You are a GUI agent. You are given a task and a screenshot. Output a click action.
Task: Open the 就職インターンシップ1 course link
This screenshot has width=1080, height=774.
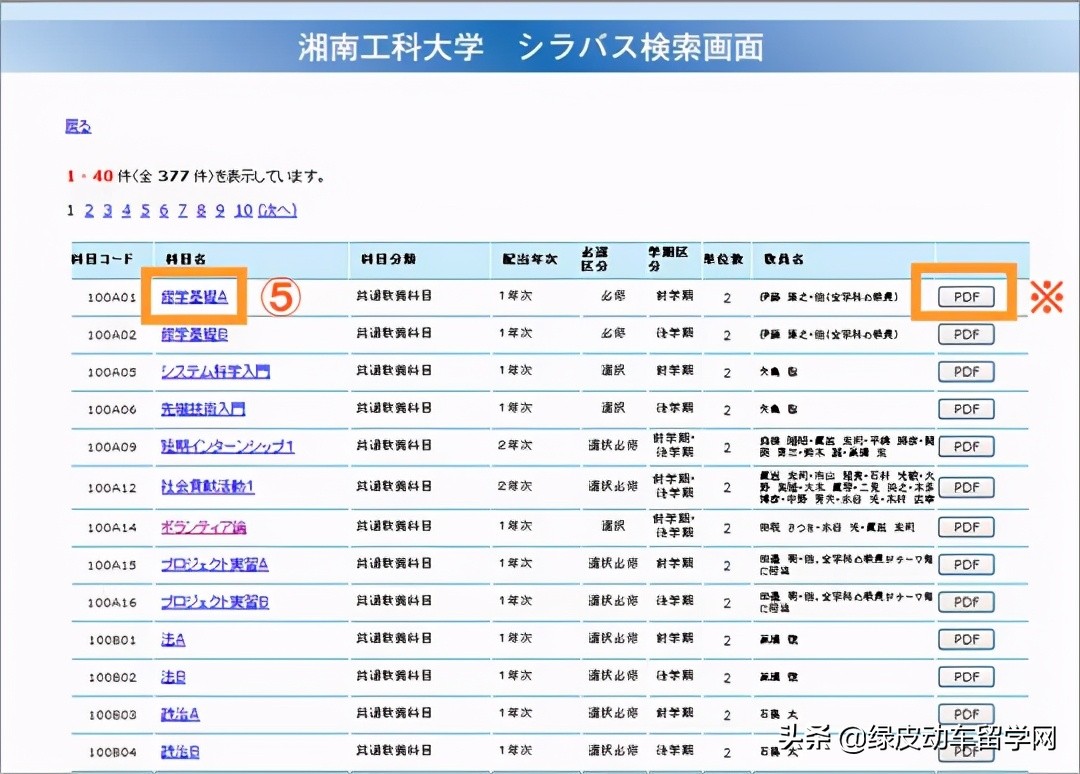click(x=226, y=446)
